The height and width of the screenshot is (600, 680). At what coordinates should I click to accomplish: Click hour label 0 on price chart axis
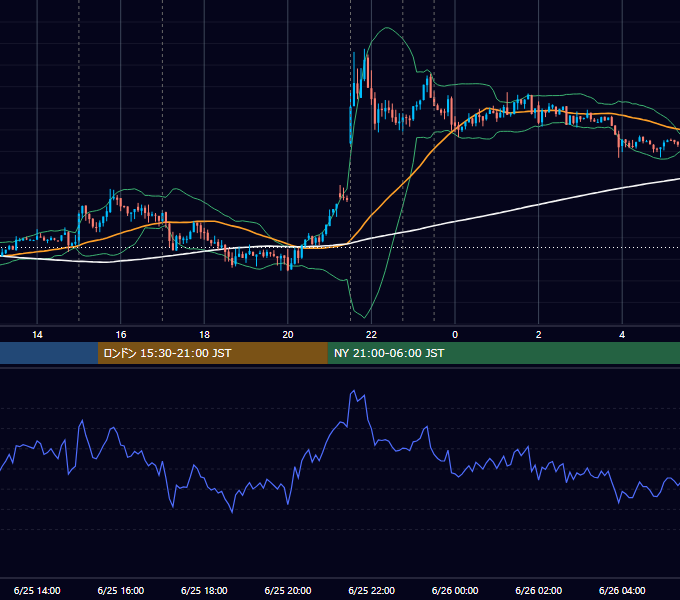455,335
